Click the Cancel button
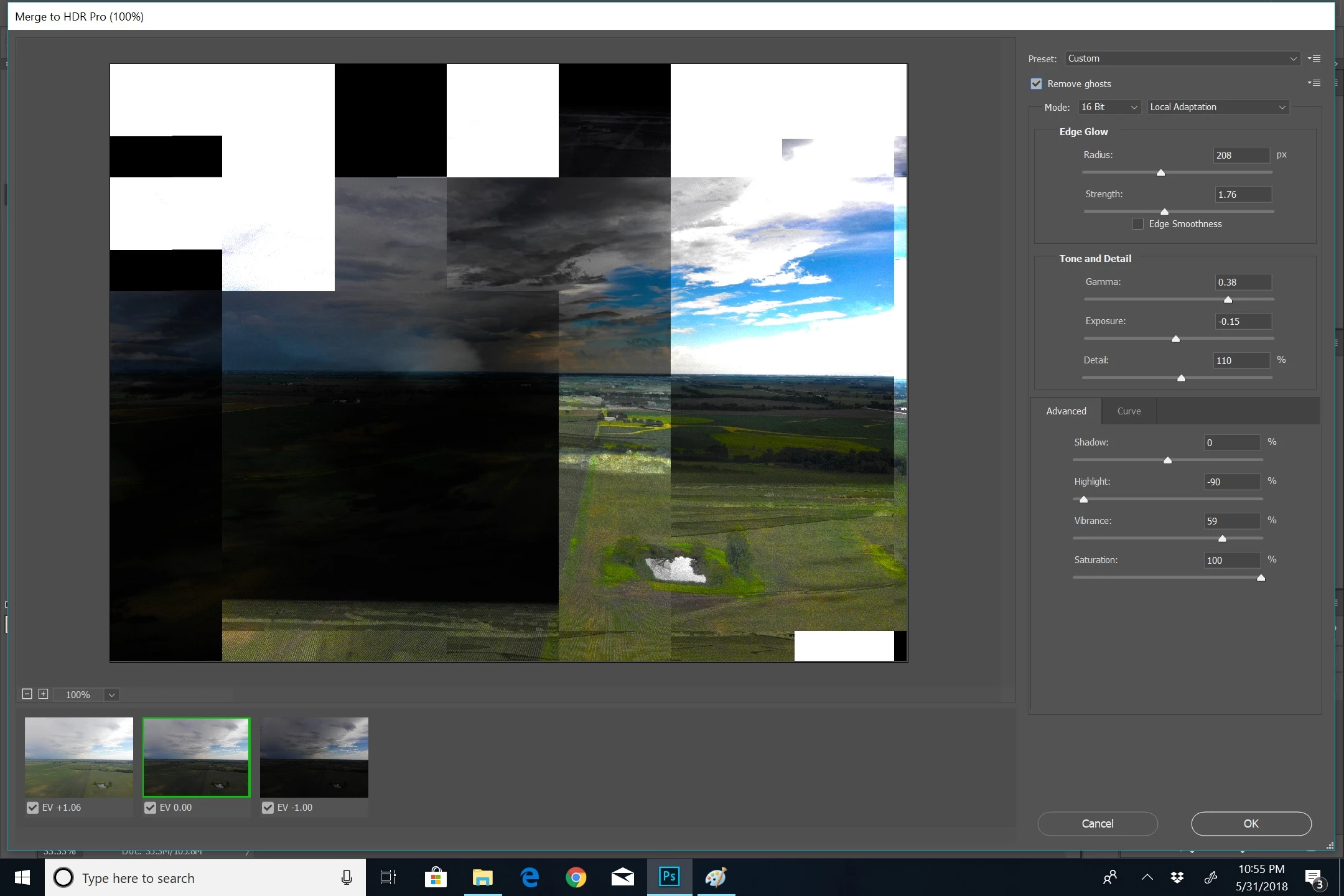1344x896 pixels. point(1097,823)
